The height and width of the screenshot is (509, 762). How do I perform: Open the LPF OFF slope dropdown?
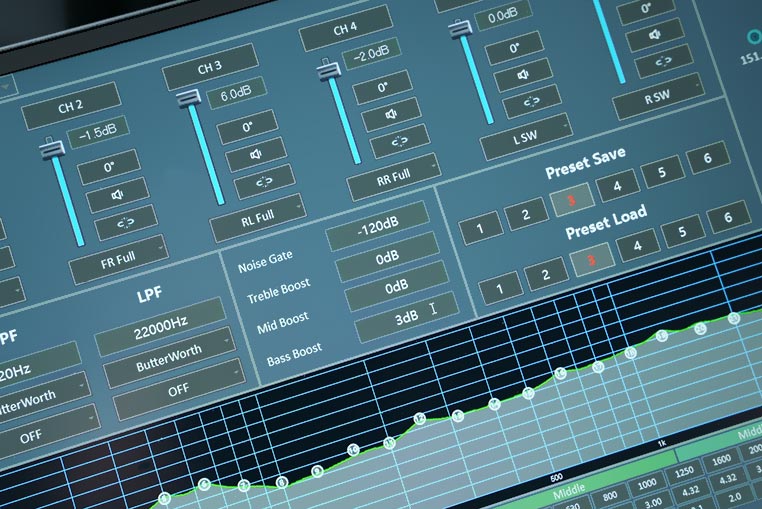click(178, 389)
